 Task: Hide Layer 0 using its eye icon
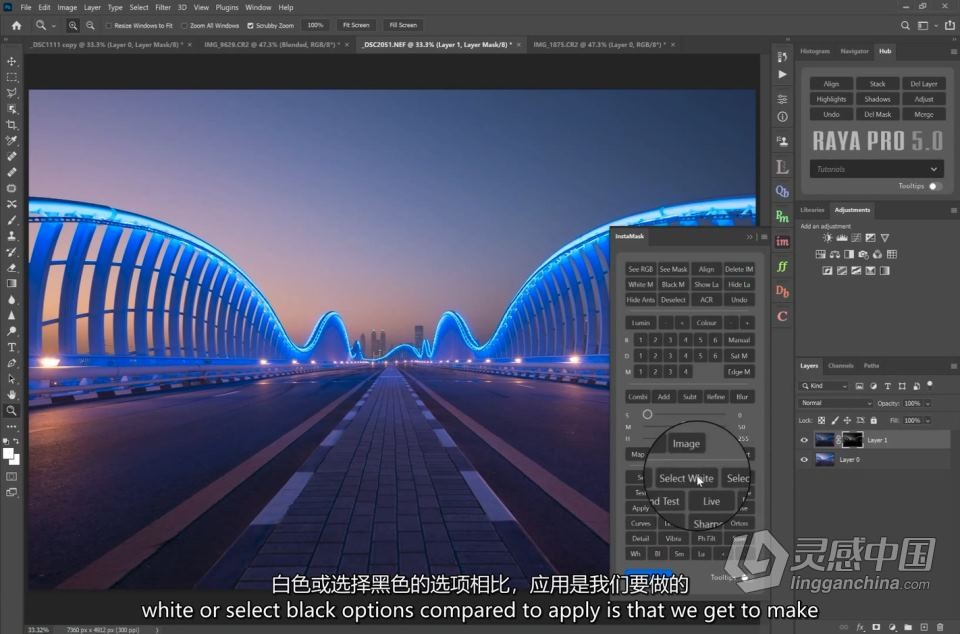[804, 460]
